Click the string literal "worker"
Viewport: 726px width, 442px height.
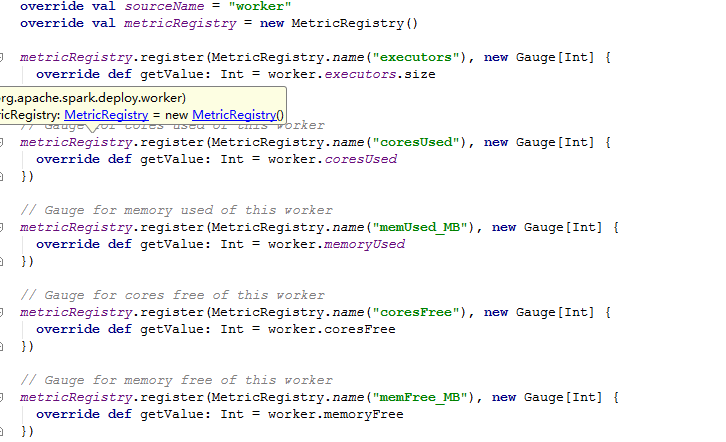pos(260,6)
